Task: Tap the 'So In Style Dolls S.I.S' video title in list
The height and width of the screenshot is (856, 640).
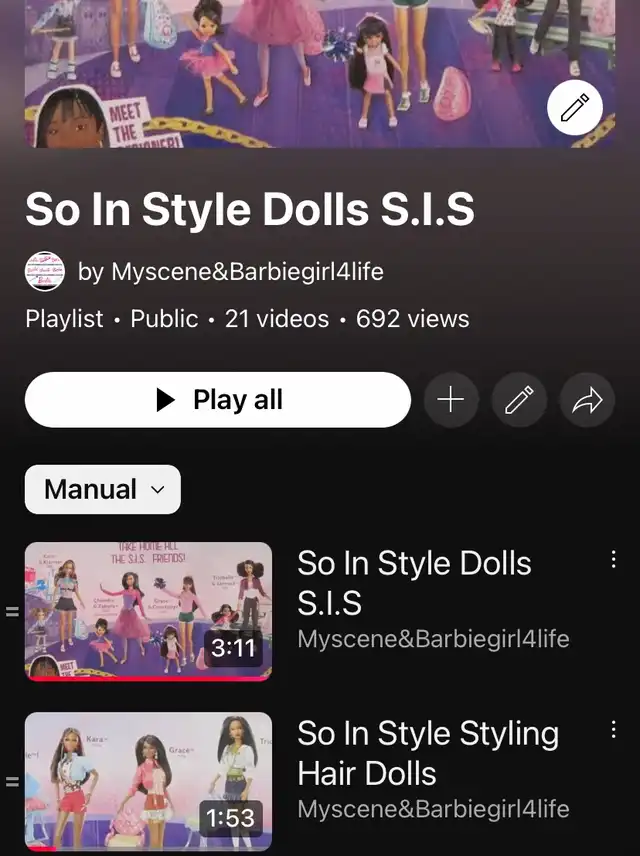Action: [x=414, y=582]
